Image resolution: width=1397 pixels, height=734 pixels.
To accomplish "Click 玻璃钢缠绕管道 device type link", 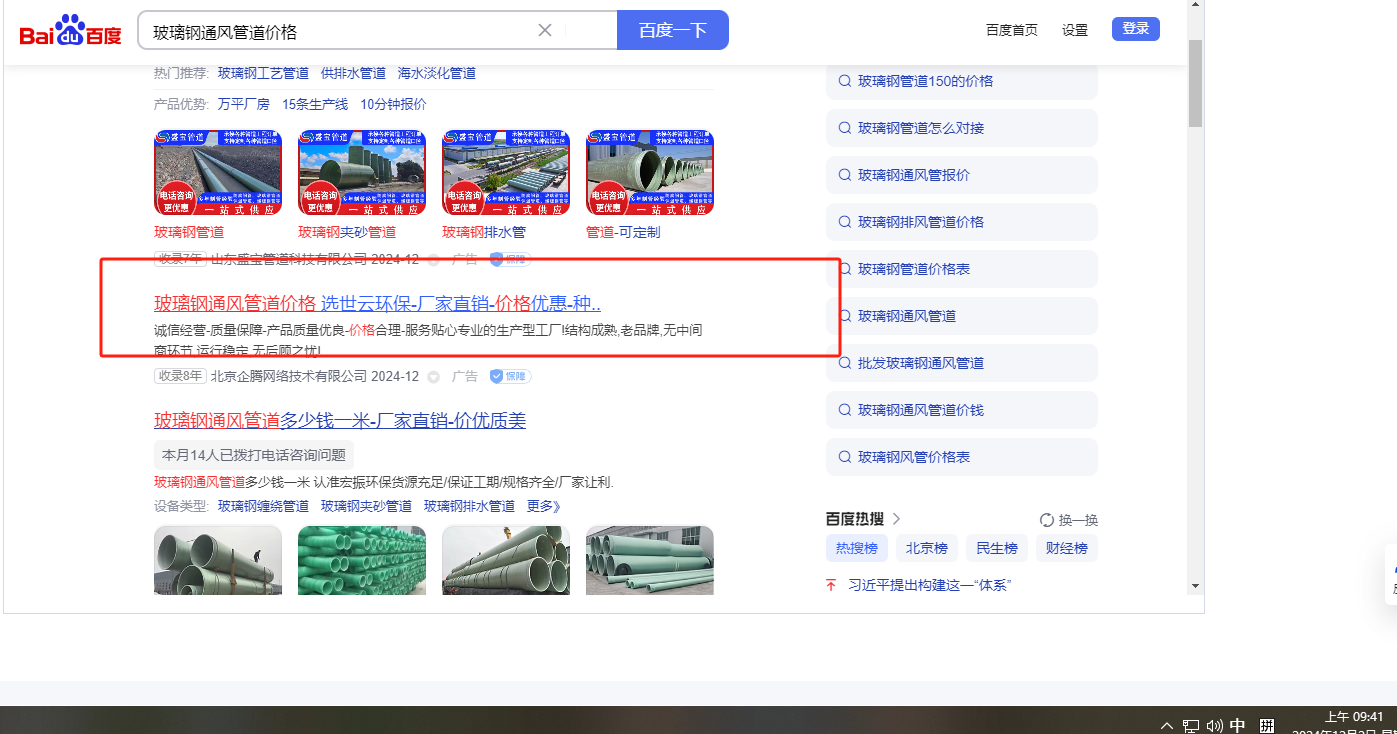I will pos(263,506).
